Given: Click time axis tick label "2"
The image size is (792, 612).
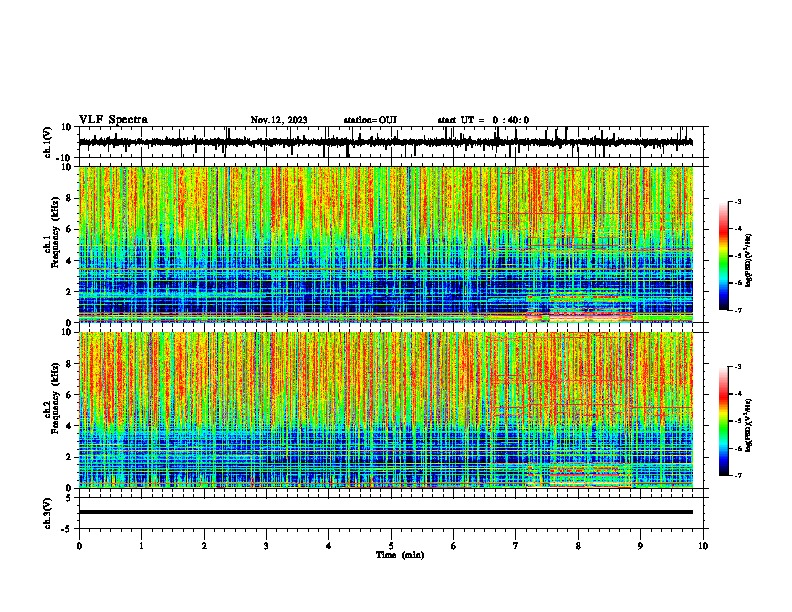Looking at the screenshot, I should pos(204,546).
